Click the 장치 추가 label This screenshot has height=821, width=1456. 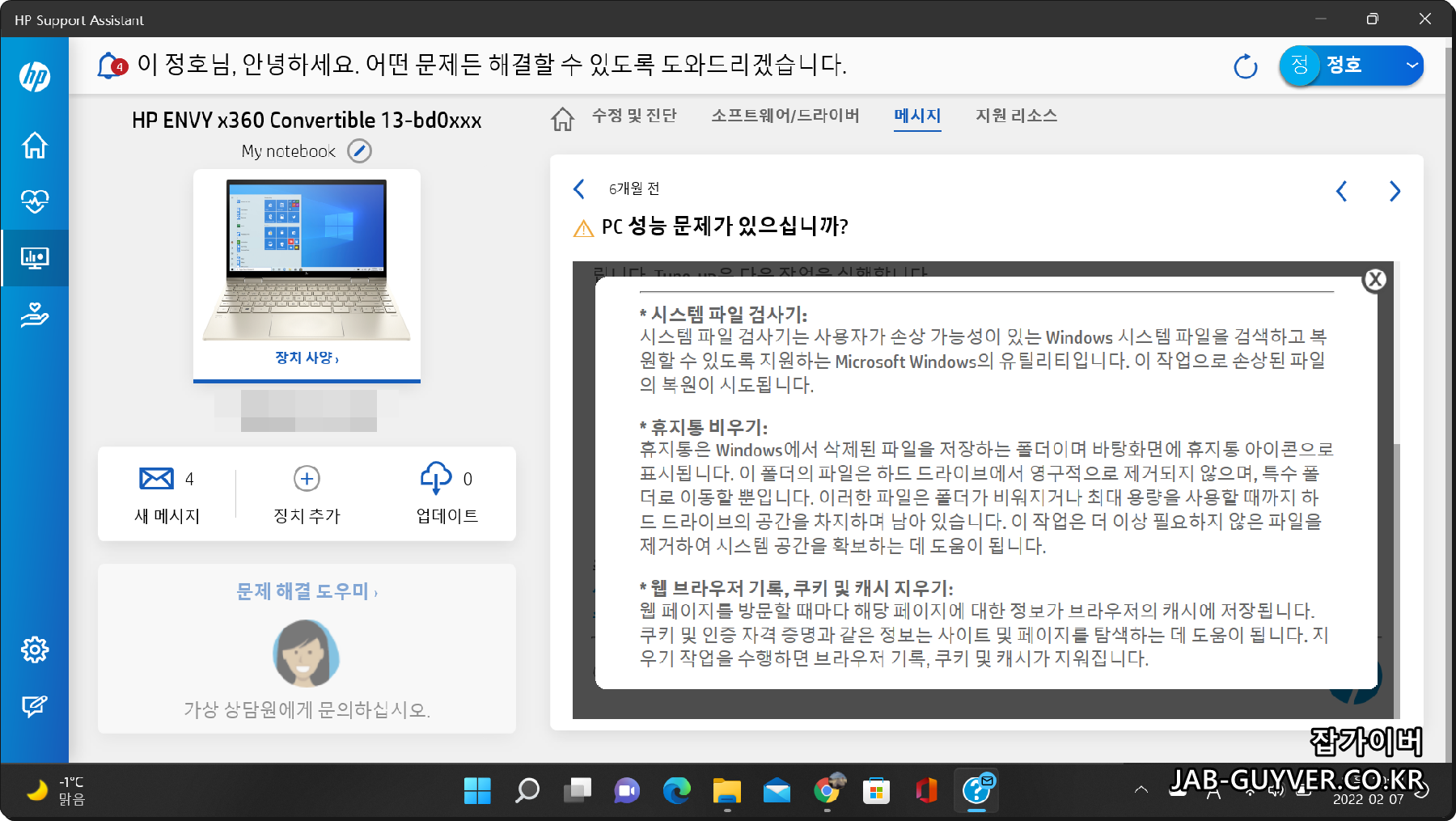(x=307, y=516)
